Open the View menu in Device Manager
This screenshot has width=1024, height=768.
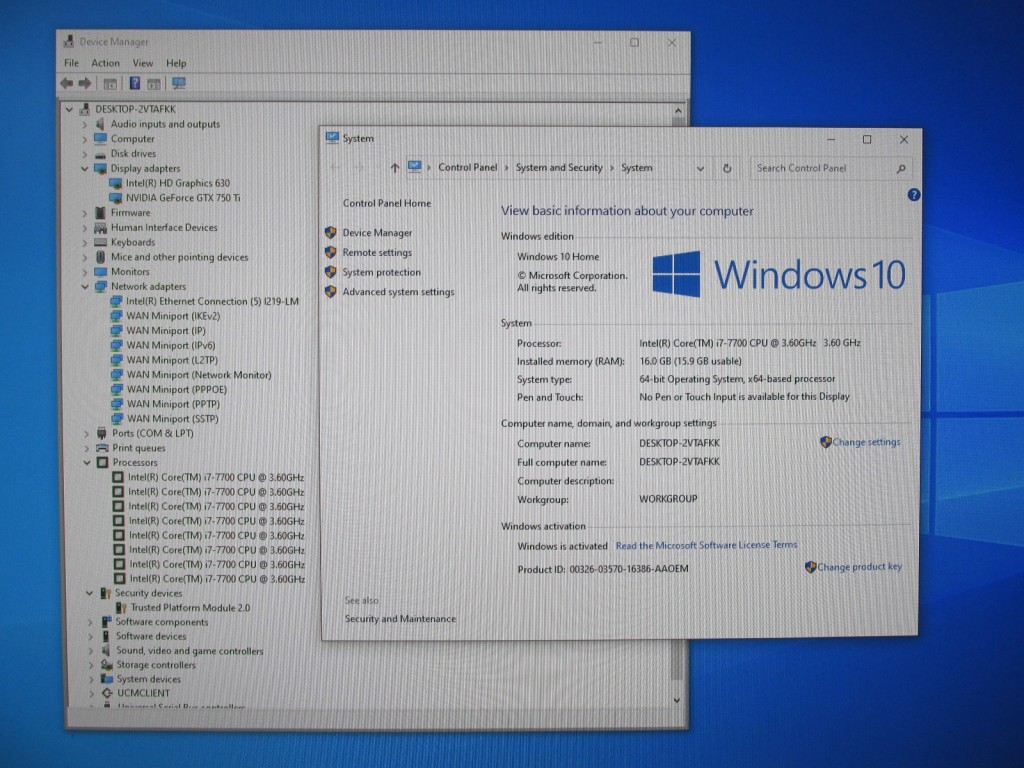click(143, 63)
